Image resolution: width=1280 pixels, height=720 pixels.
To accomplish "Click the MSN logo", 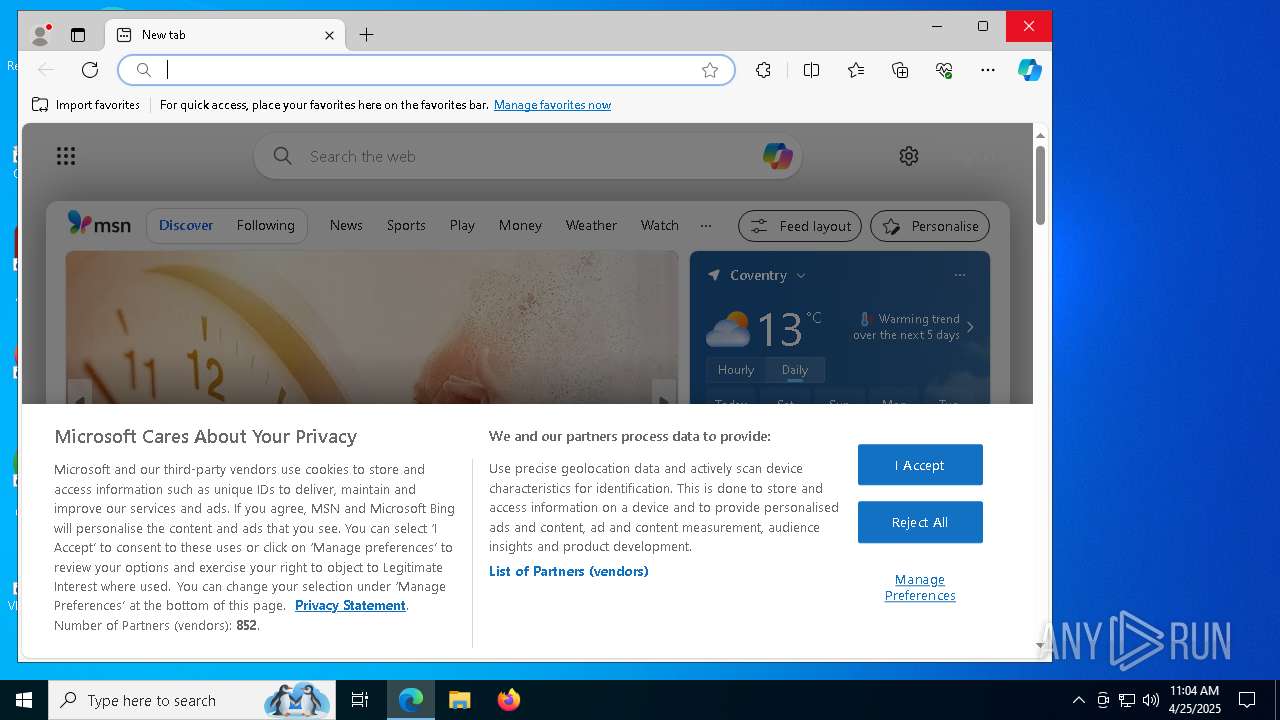I will coord(99,225).
